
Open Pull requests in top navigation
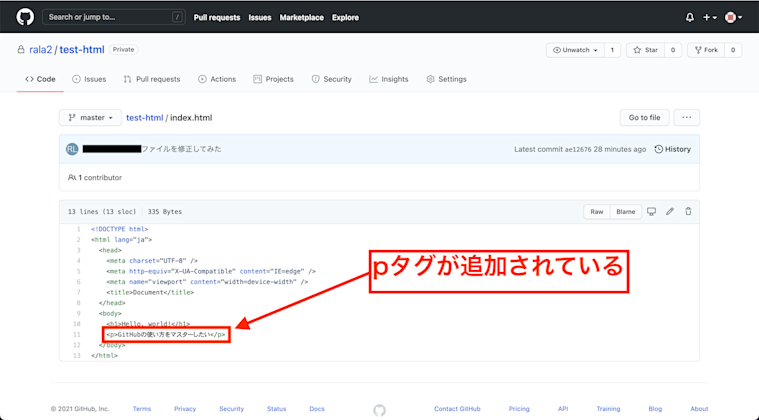[x=217, y=17]
